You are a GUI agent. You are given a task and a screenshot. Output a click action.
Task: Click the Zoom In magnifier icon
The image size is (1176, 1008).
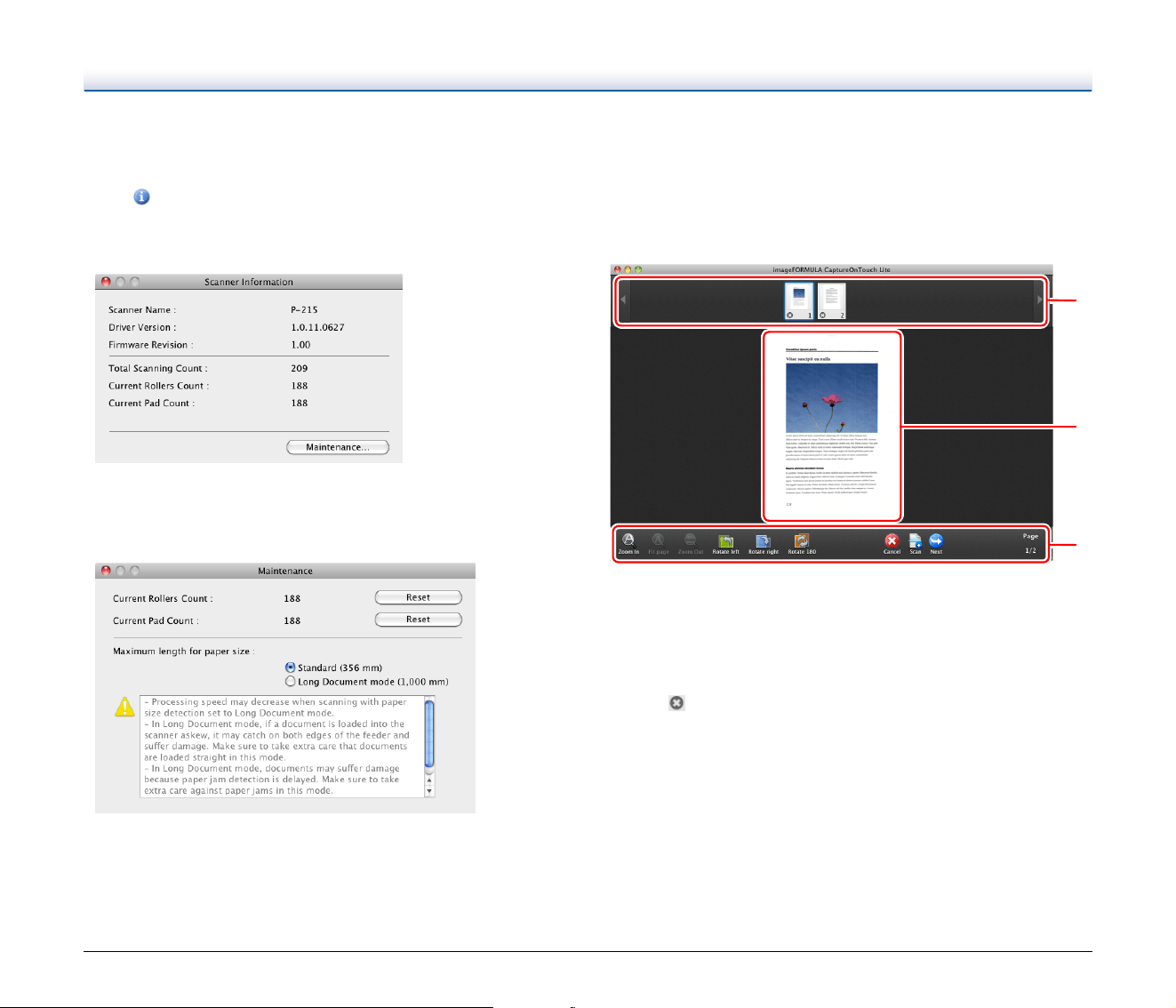tap(628, 540)
